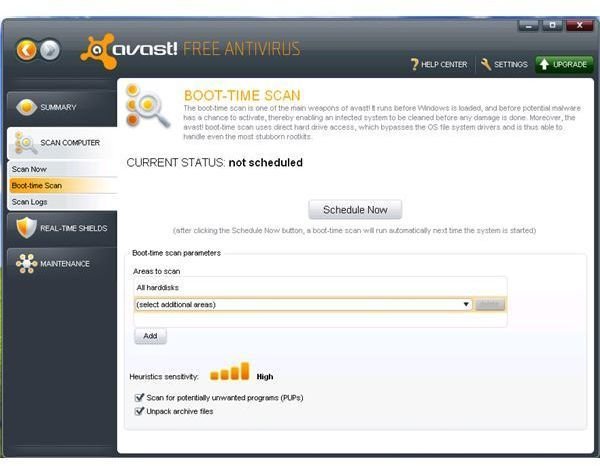The width and height of the screenshot is (600, 466).
Task: Open the Scan Computer section
Action: 62,143
